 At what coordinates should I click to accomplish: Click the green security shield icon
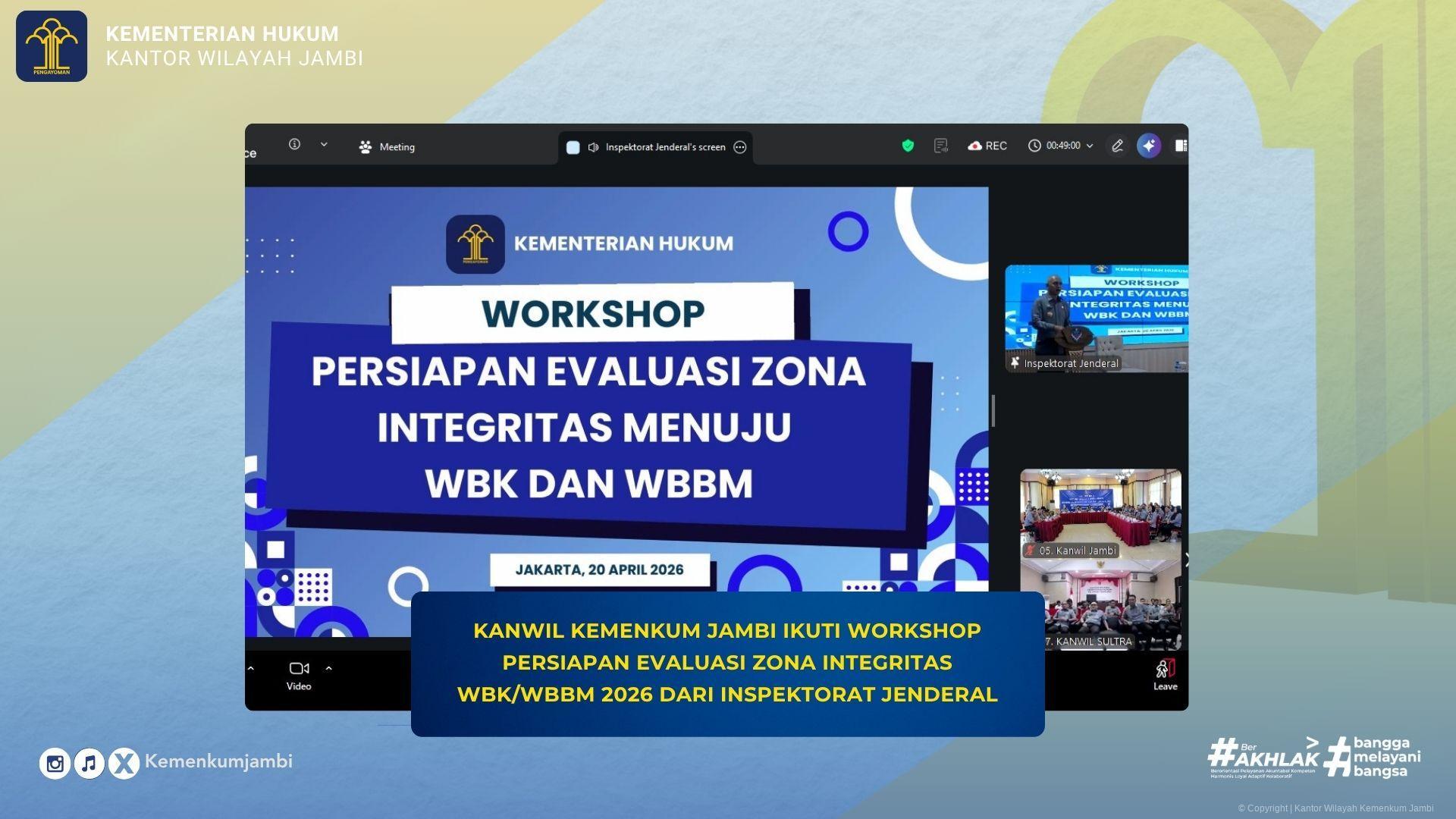(907, 146)
